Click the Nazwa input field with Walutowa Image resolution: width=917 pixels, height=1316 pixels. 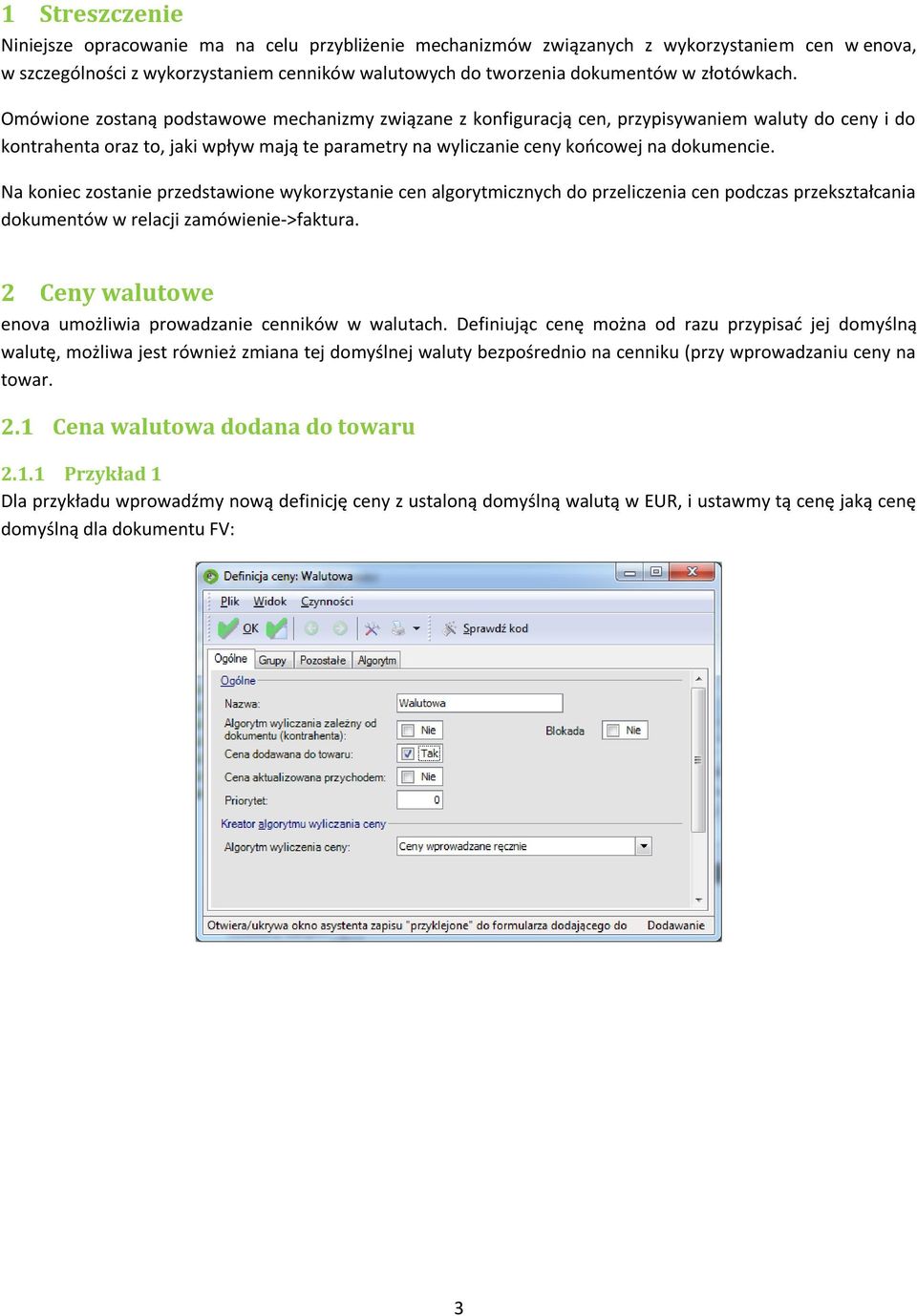(x=480, y=703)
